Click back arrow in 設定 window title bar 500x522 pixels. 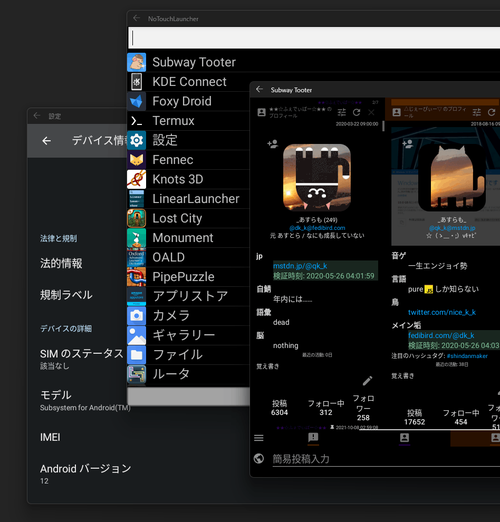(37, 116)
